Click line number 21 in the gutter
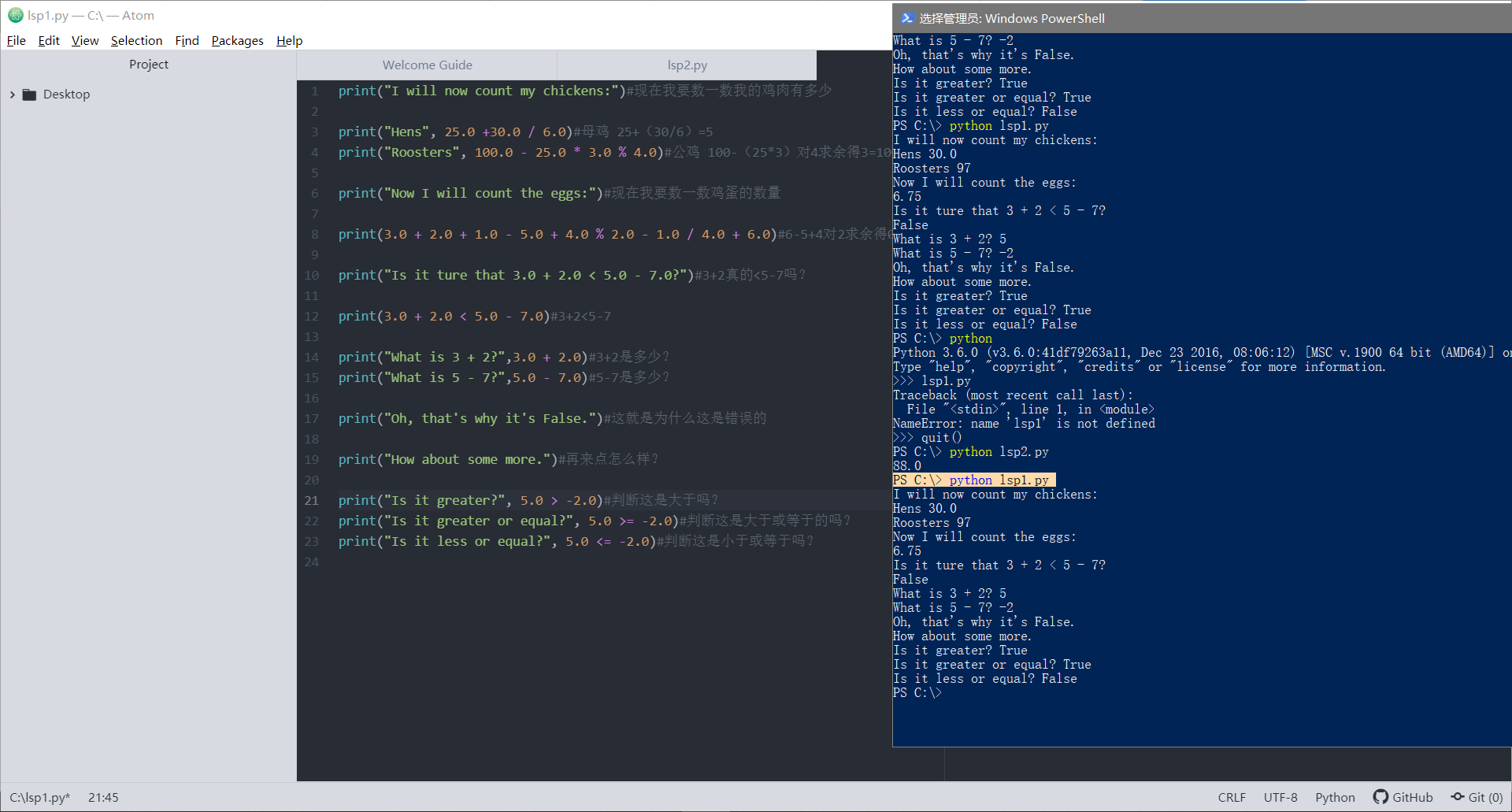The width and height of the screenshot is (1512, 812). click(312, 500)
